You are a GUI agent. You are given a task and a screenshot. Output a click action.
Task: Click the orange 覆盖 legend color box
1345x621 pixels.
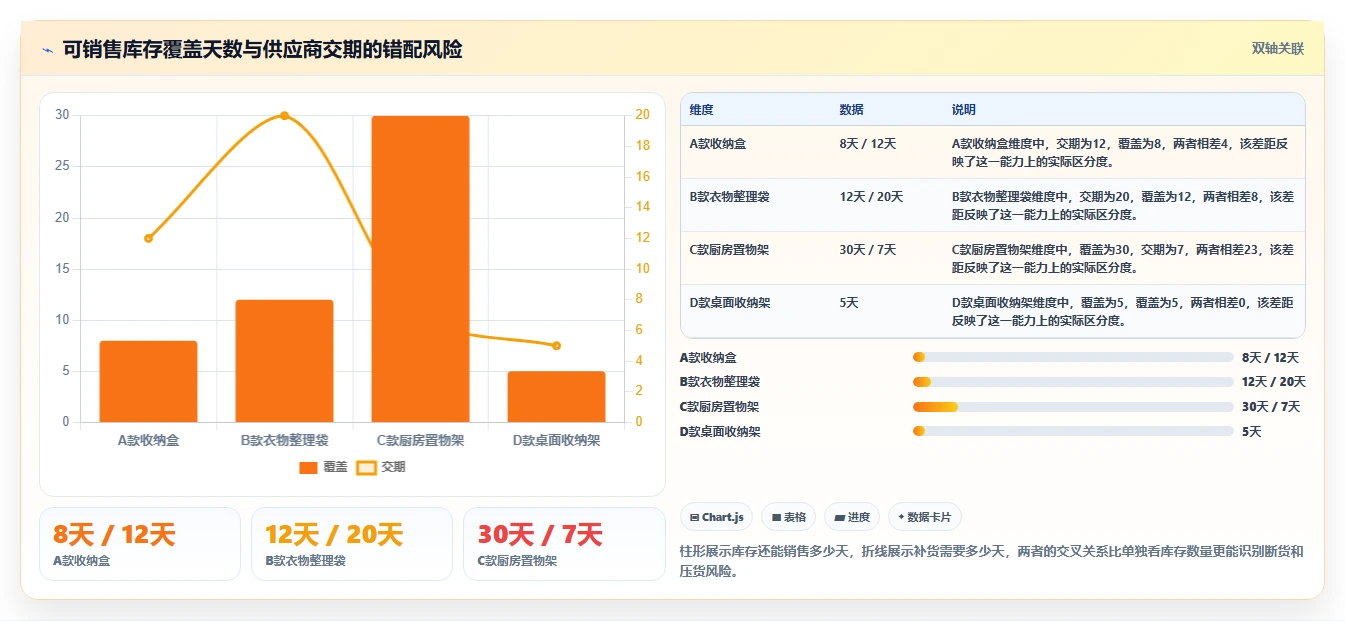[x=308, y=467]
